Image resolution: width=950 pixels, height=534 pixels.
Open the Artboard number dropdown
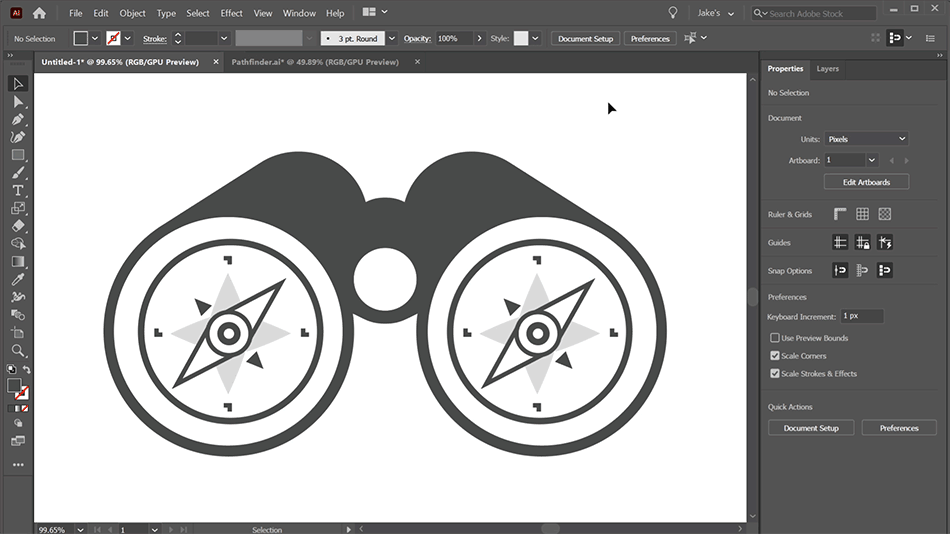click(x=871, y=161)
